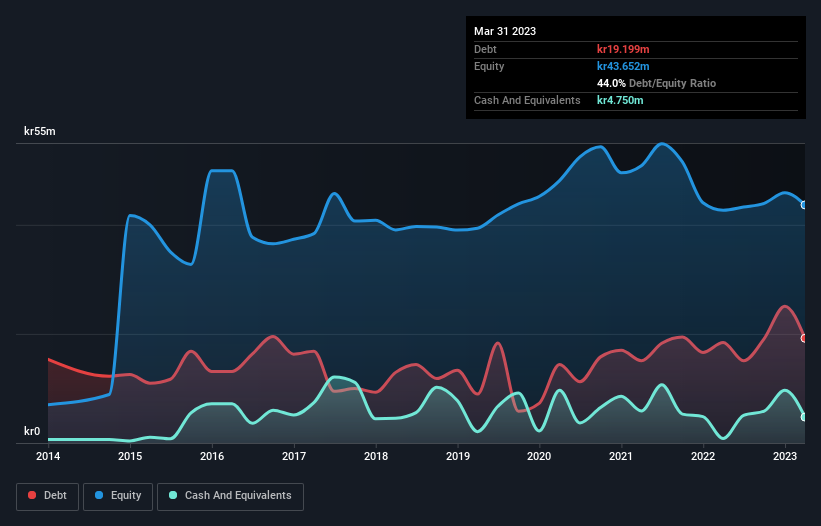Click the kr0 y-axis label
The height and width of the screenshot is (526, 821).
click(32, 431)
